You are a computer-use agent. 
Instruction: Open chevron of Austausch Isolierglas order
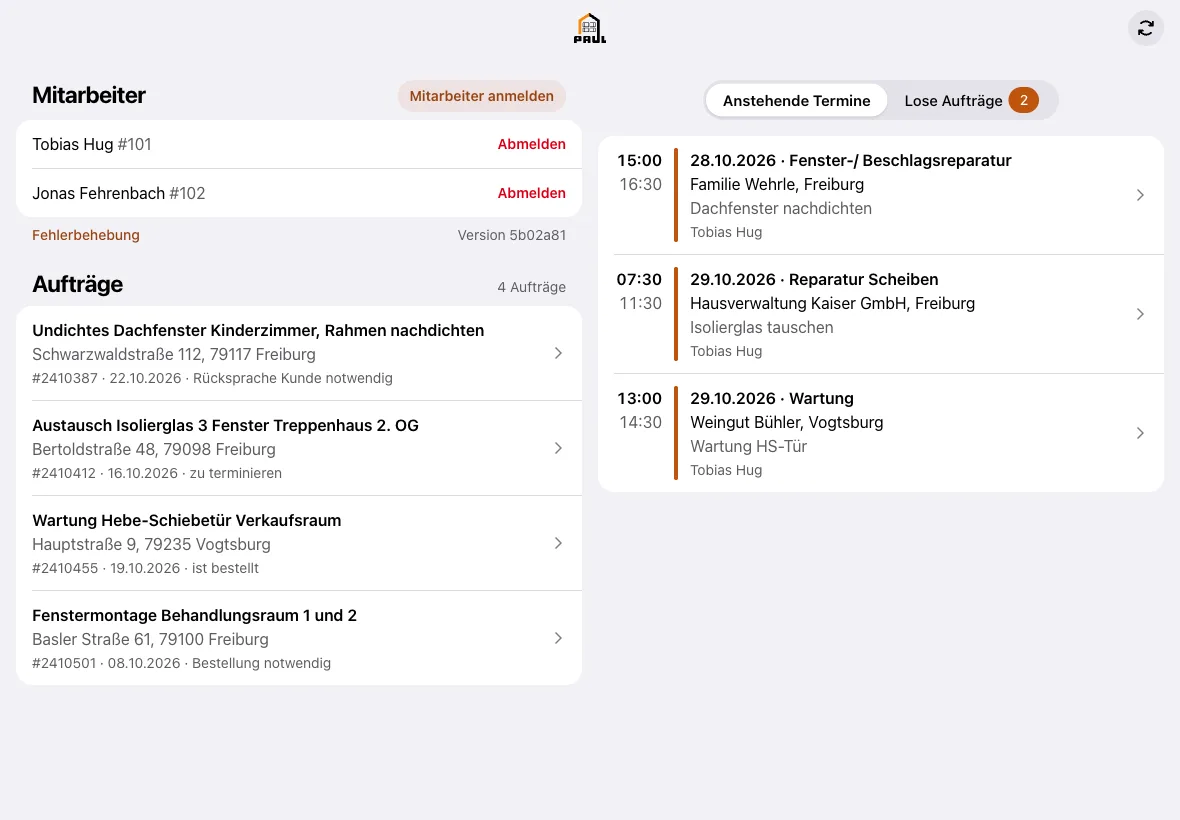(x=558, y=448)
